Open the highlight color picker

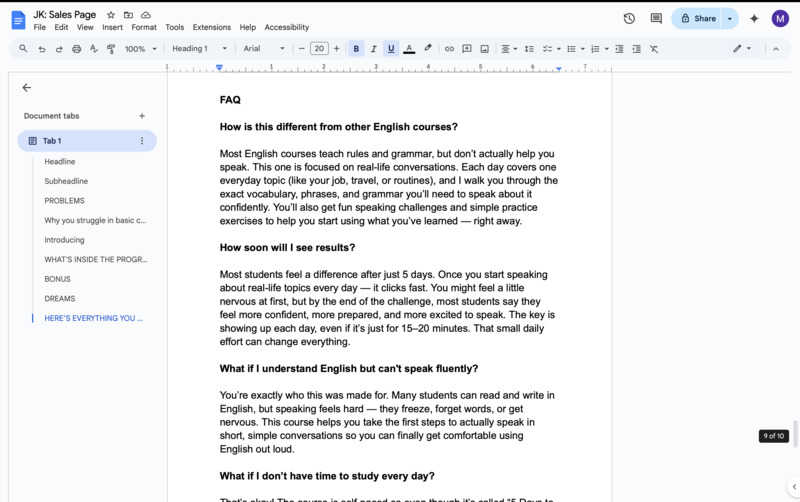click(x=428, y=48)
